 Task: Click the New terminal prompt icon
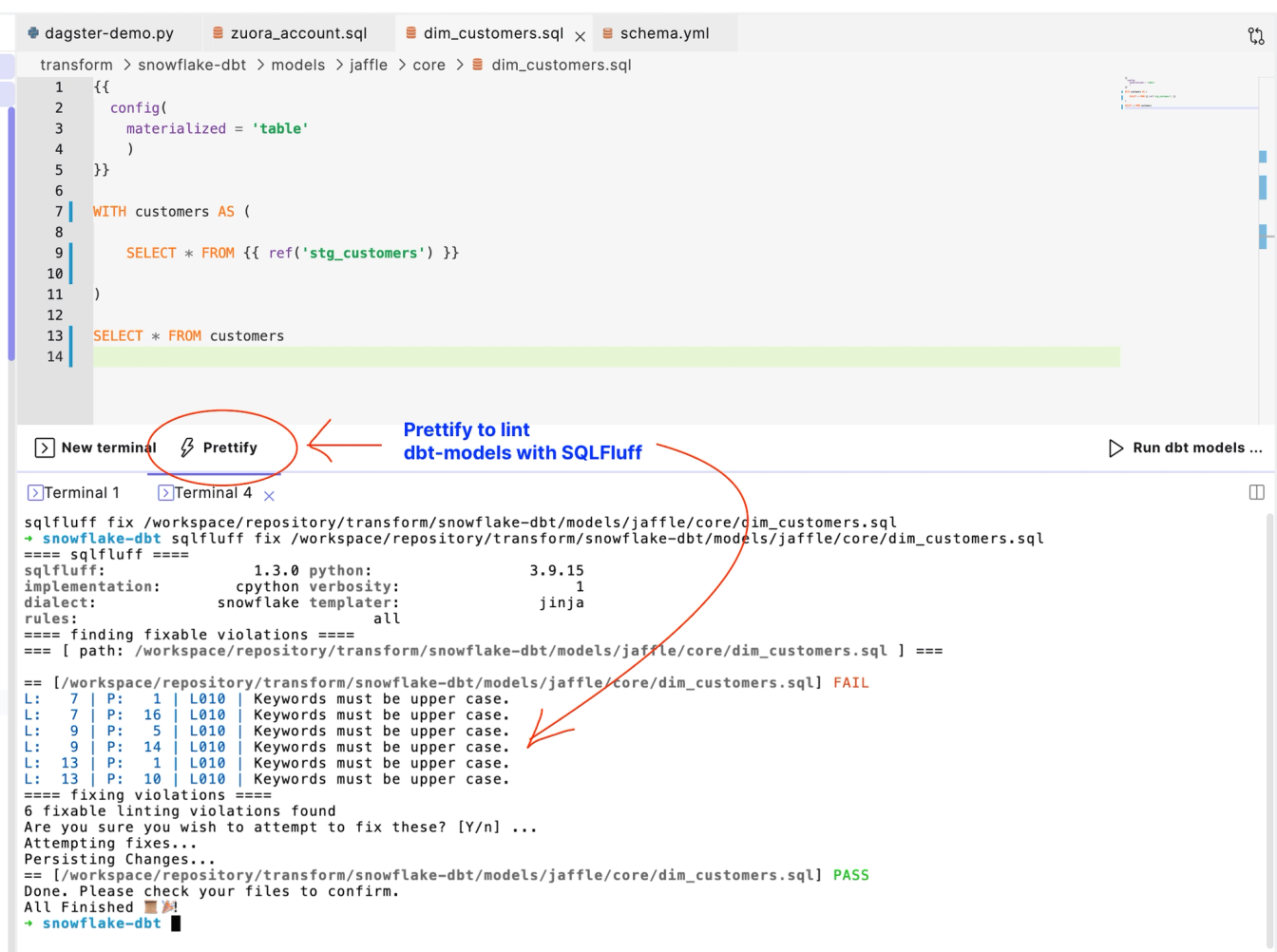pos(45,447)
